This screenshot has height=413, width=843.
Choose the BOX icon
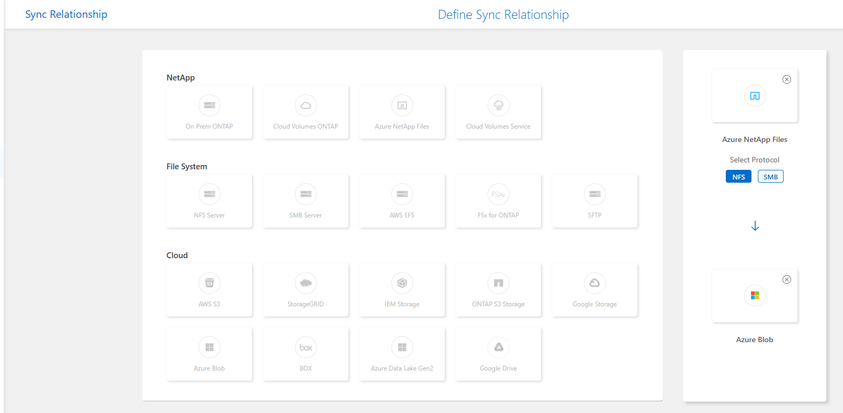pyautogui.click(x=306, y=347)
